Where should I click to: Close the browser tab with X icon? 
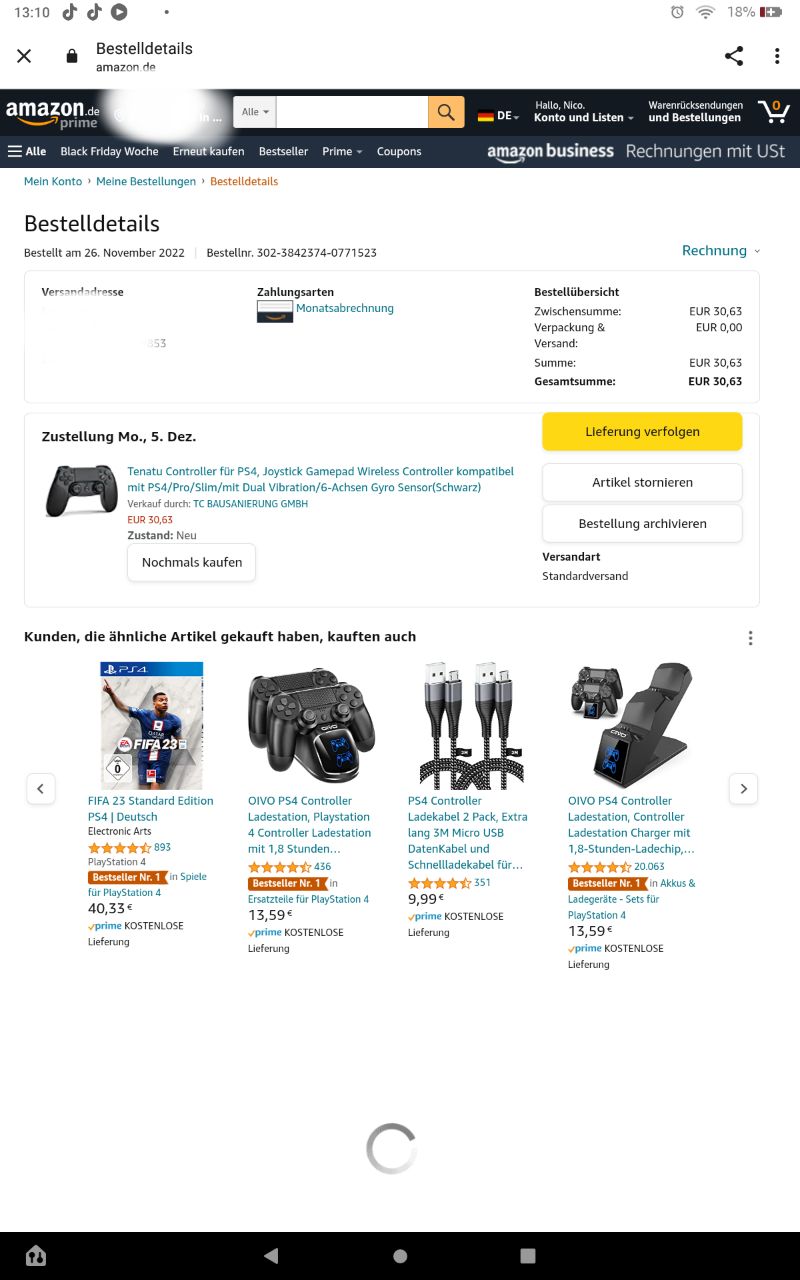click(24, 56)
